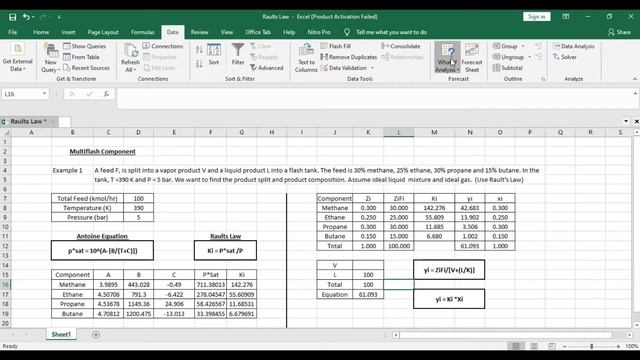The height and width of the screenshot is (360, 640).
Task: Switch to Page Break Preview
Action: click(x=552, y=346)
